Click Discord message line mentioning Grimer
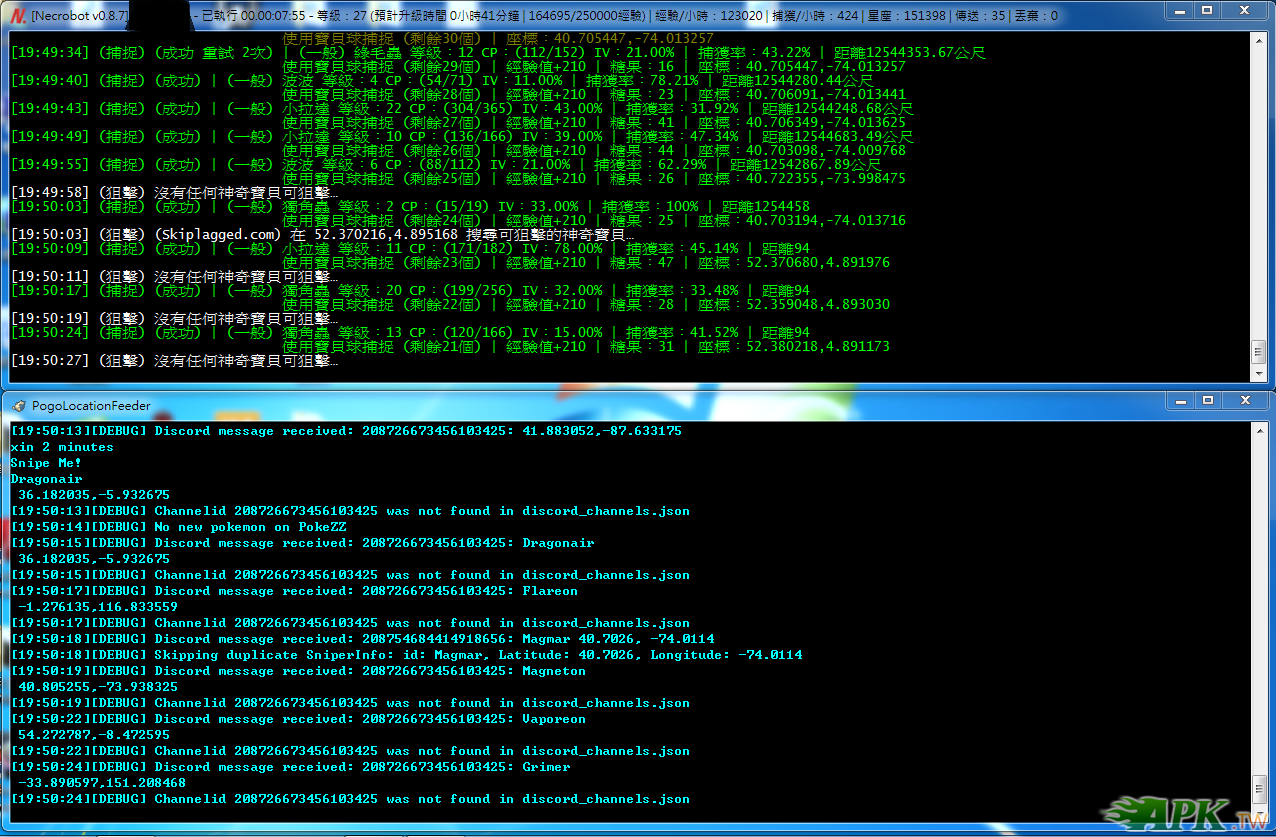This screenshot has width=1276, height=837. click(x=290, y=767)
